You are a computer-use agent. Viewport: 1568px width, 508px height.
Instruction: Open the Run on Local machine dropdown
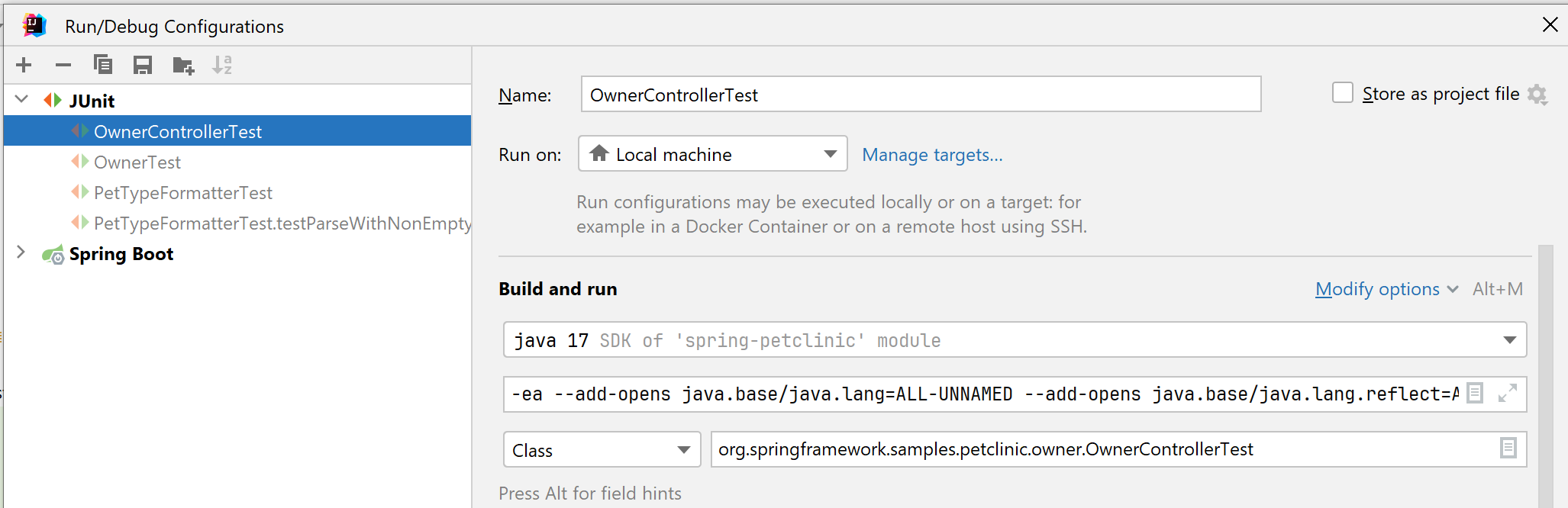[x=712, y=155]
